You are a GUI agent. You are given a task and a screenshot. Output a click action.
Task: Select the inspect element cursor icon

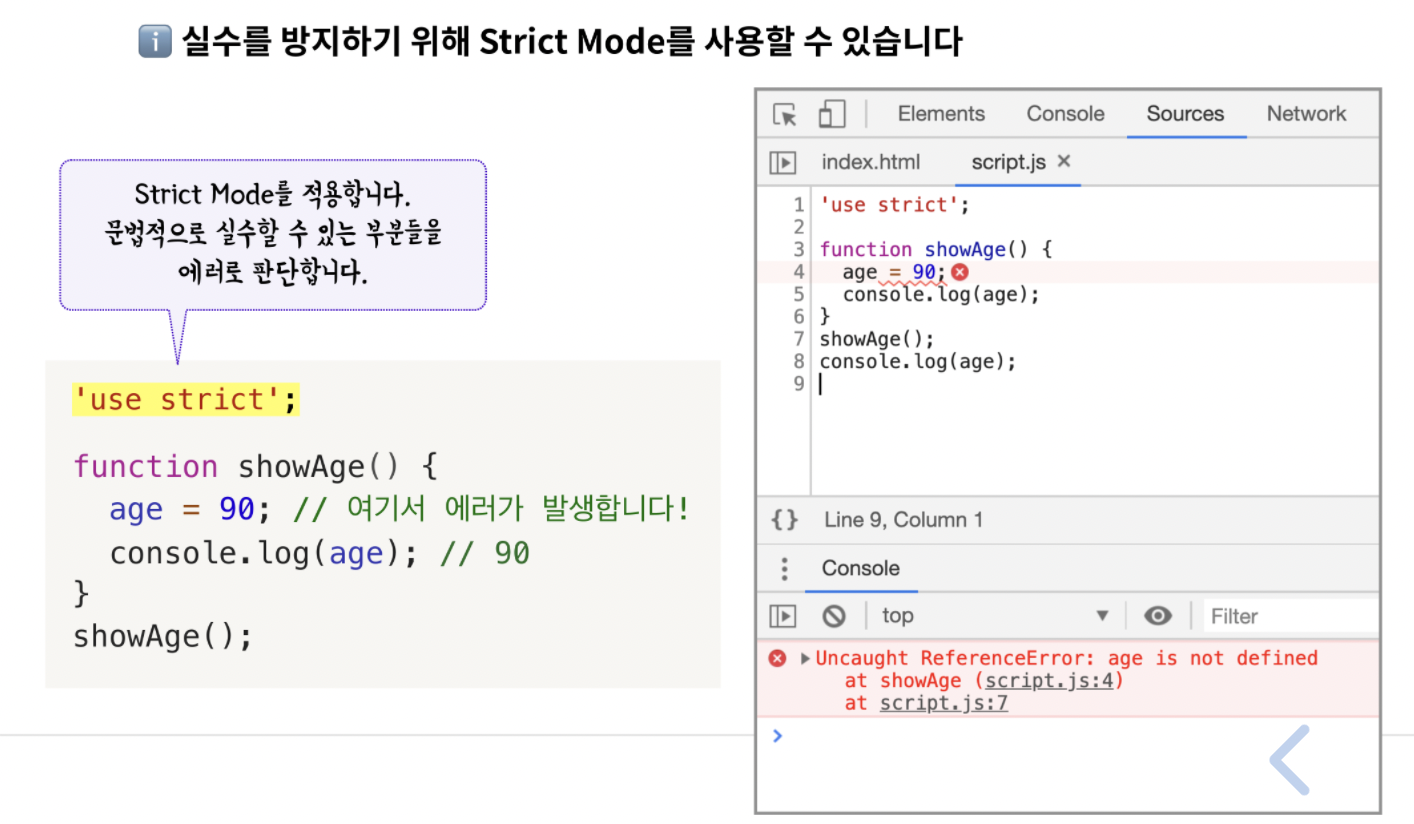pyautogui.click(x=785, y=114)
